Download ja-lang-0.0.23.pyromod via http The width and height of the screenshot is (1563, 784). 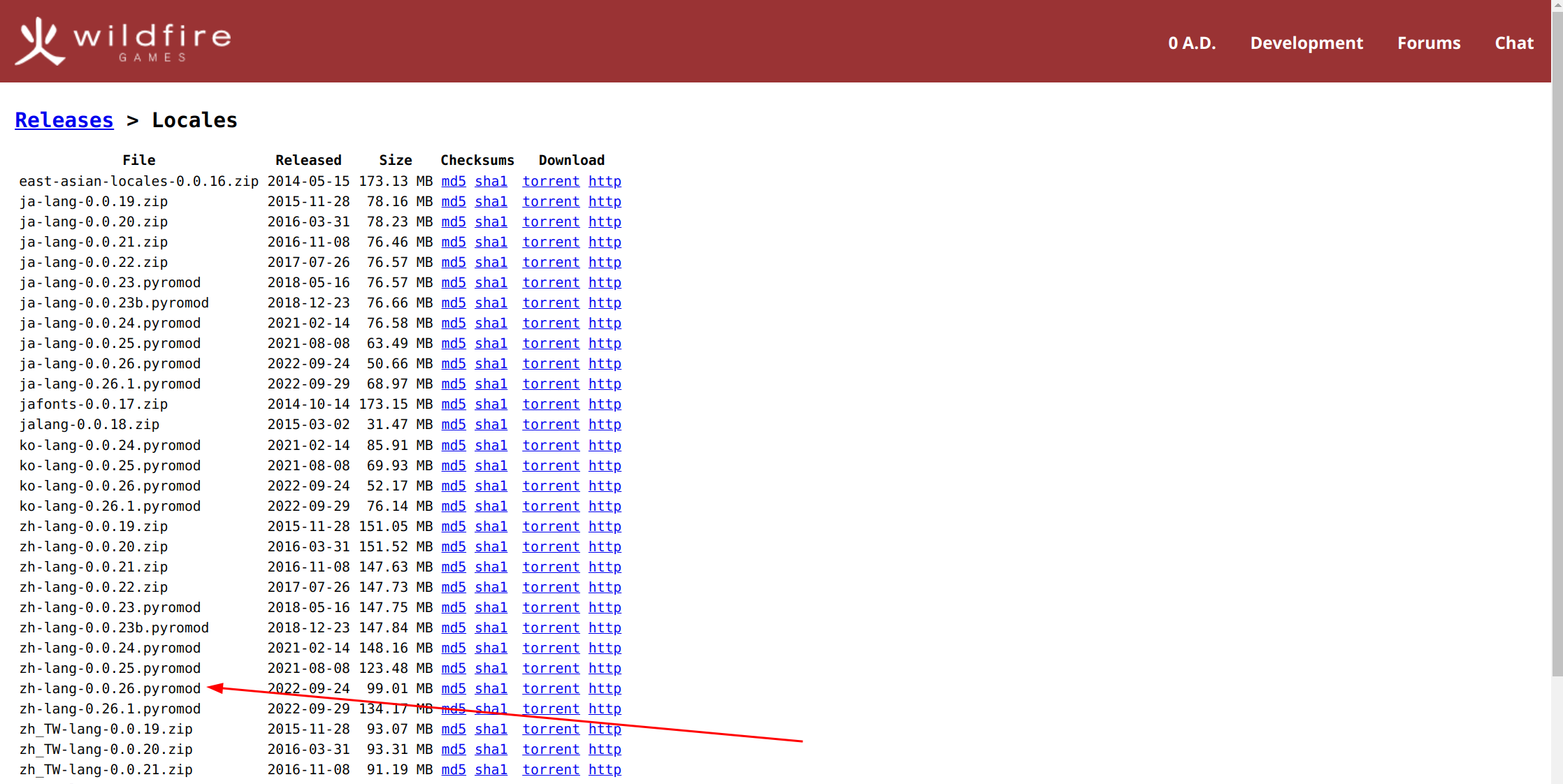(605, 282)
